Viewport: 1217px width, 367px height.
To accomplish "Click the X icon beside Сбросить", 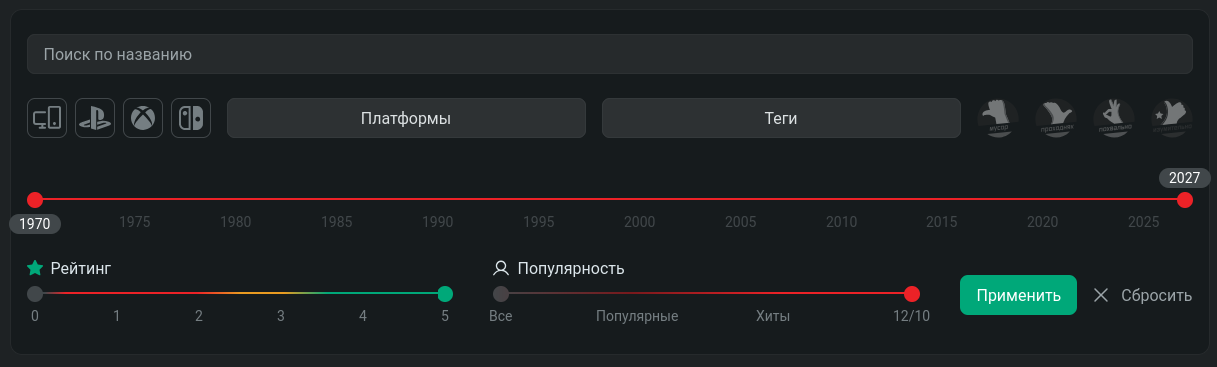I will pos(1101,295).
